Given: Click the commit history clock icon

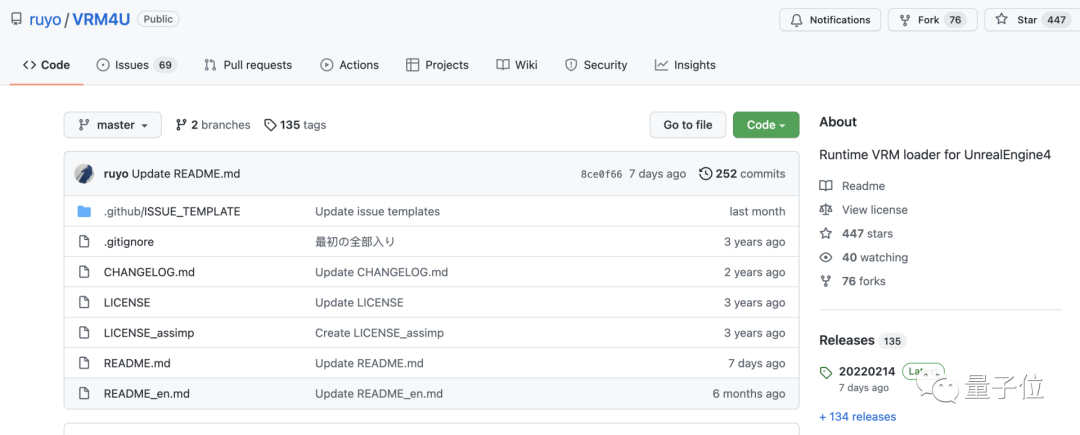Looking at the screenshot, I should (x=705, y=174).
